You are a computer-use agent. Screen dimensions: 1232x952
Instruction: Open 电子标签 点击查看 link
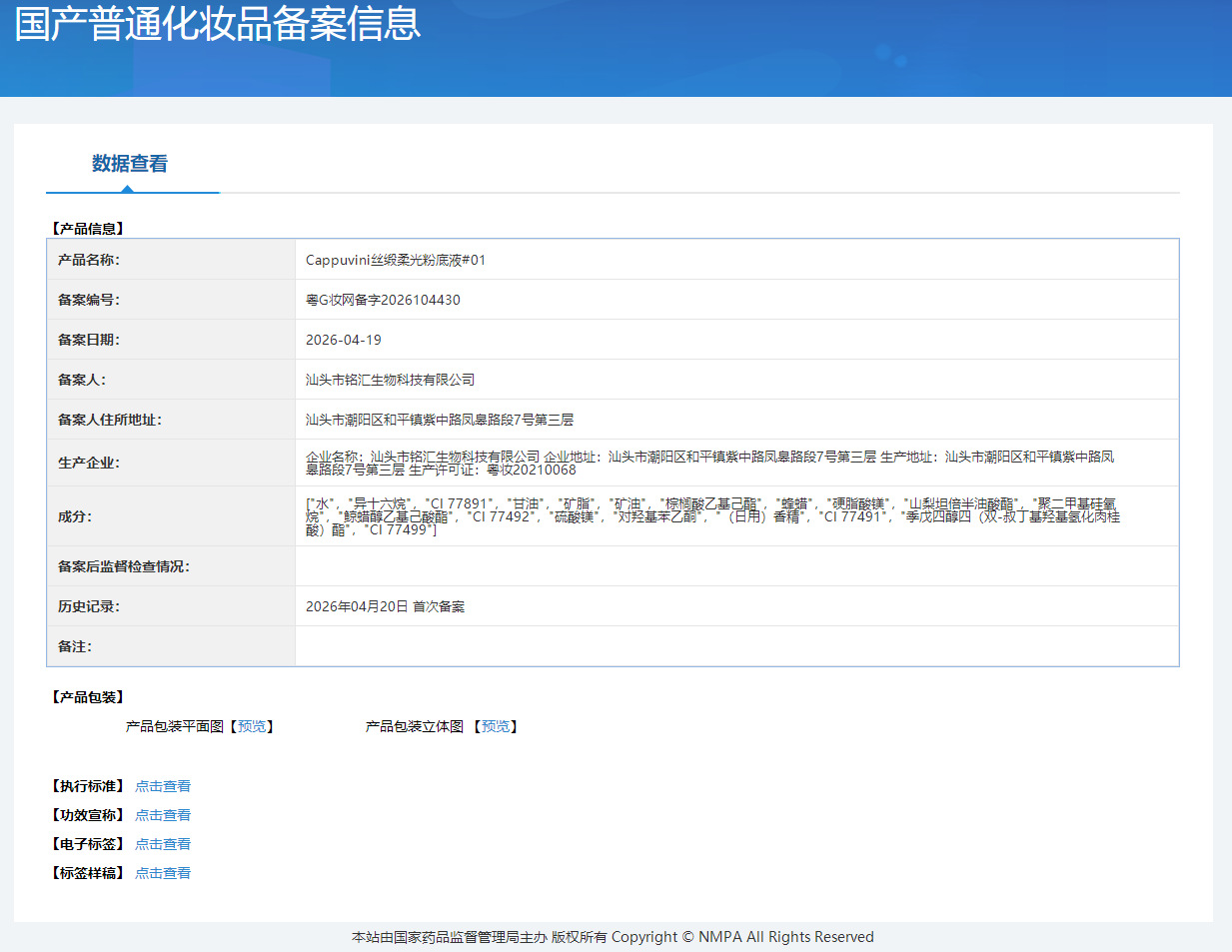coord(163,844)
